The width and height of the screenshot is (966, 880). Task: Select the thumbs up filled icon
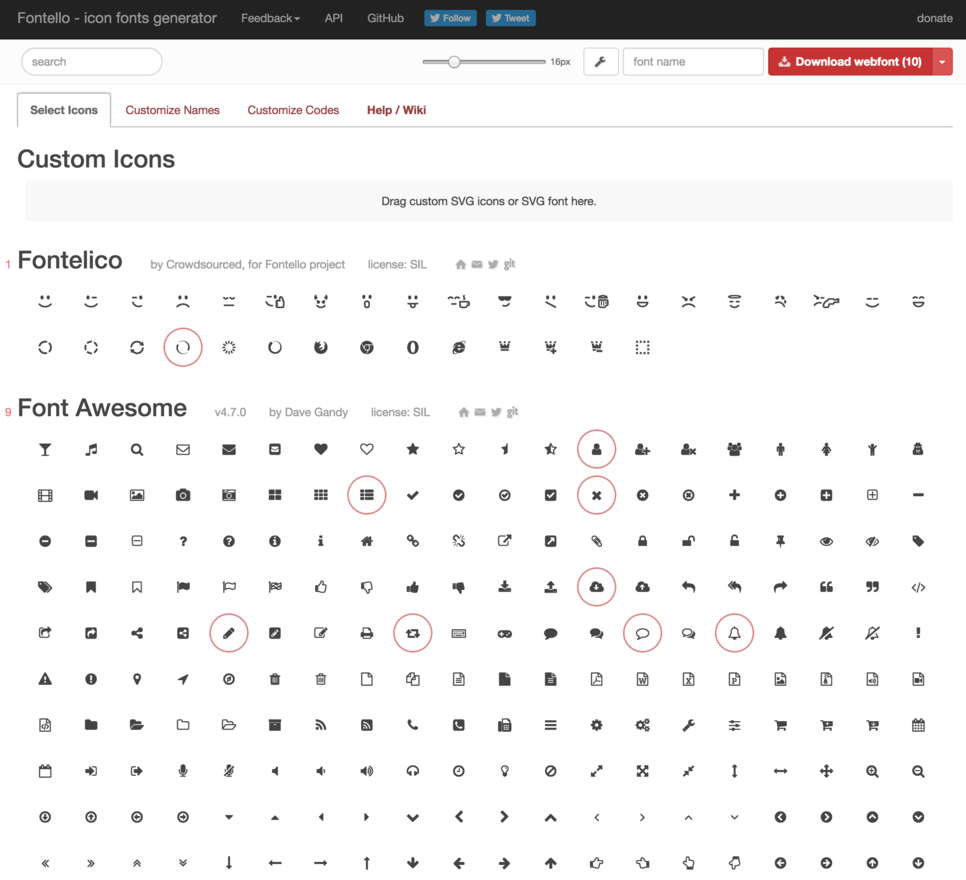coord(413,587)
